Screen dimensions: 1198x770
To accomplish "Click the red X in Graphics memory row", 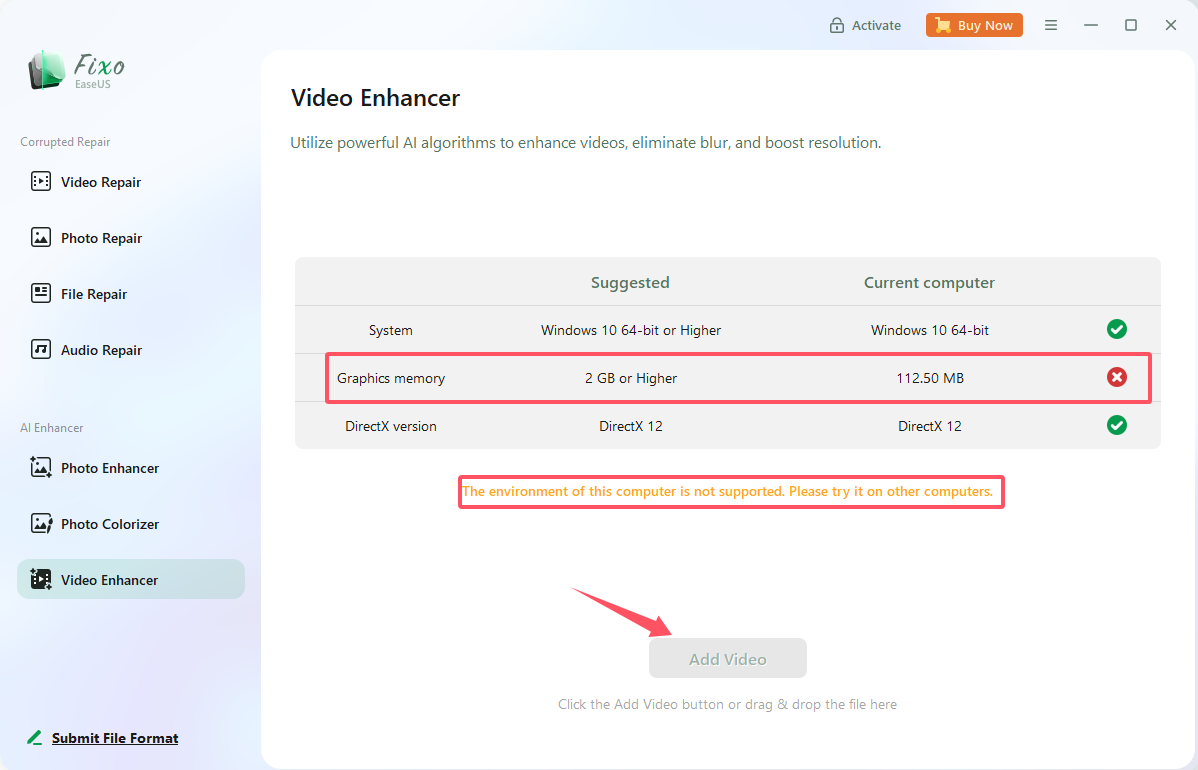I will (x=1116, y=377).
